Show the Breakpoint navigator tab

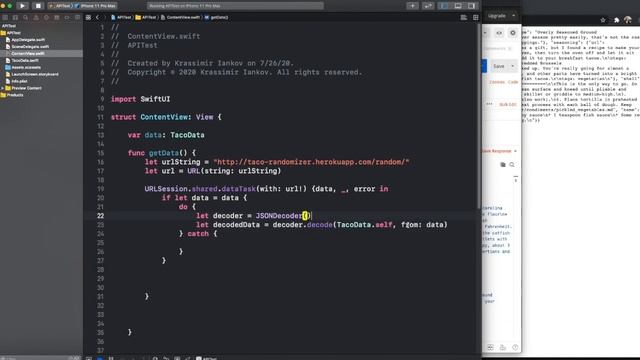[67, 18]
